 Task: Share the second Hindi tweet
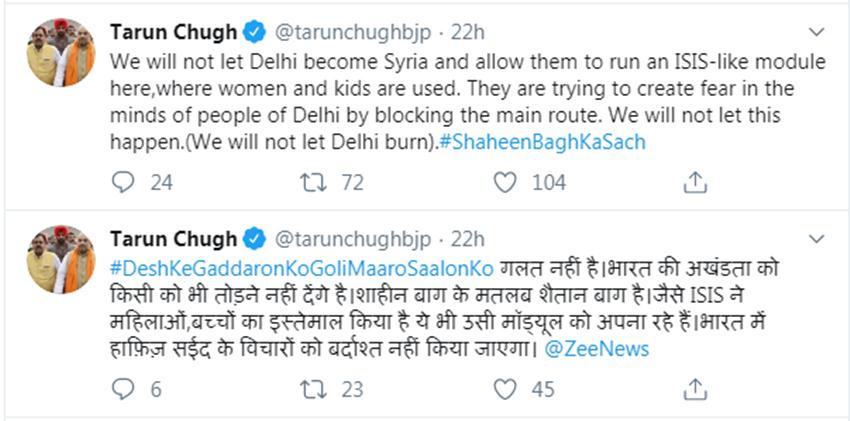pyautogui.click(x=694, y=389)
